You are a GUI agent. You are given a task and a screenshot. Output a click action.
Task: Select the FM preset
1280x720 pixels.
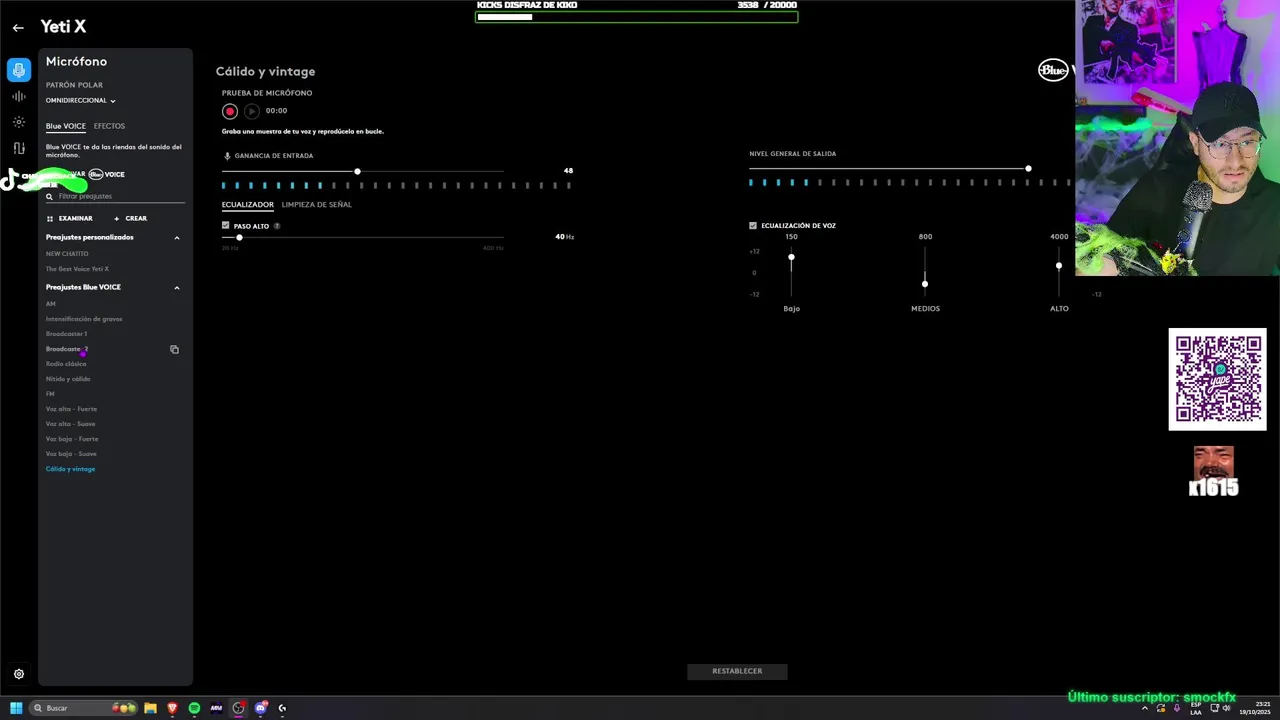tap(50, 394)
